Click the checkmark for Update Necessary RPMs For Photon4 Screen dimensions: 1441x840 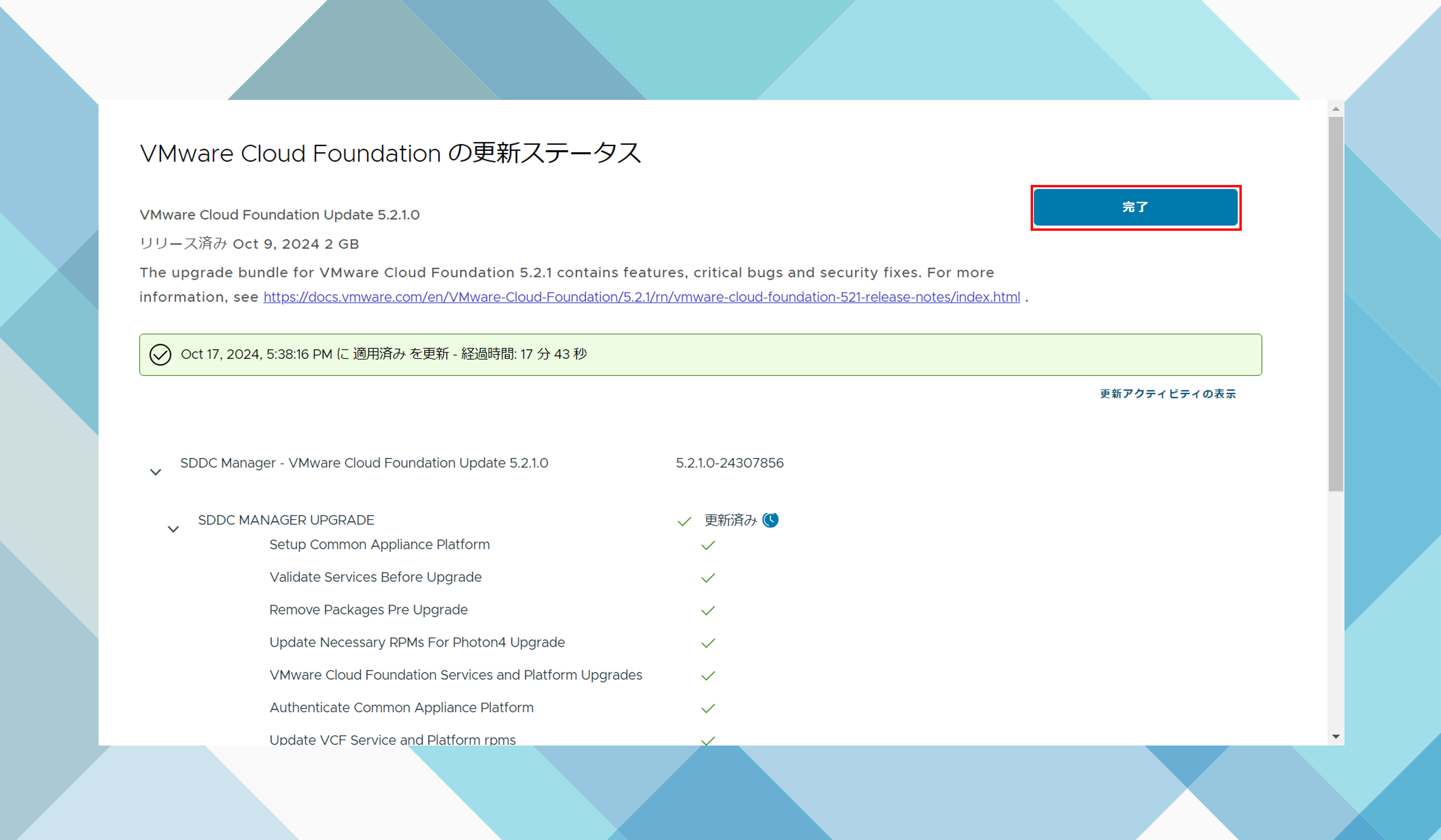click(708, 643)
